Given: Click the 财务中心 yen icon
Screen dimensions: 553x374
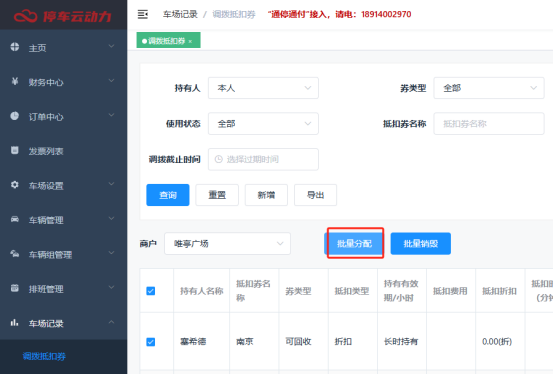Looking at the screenshot, I should (14, 82).
